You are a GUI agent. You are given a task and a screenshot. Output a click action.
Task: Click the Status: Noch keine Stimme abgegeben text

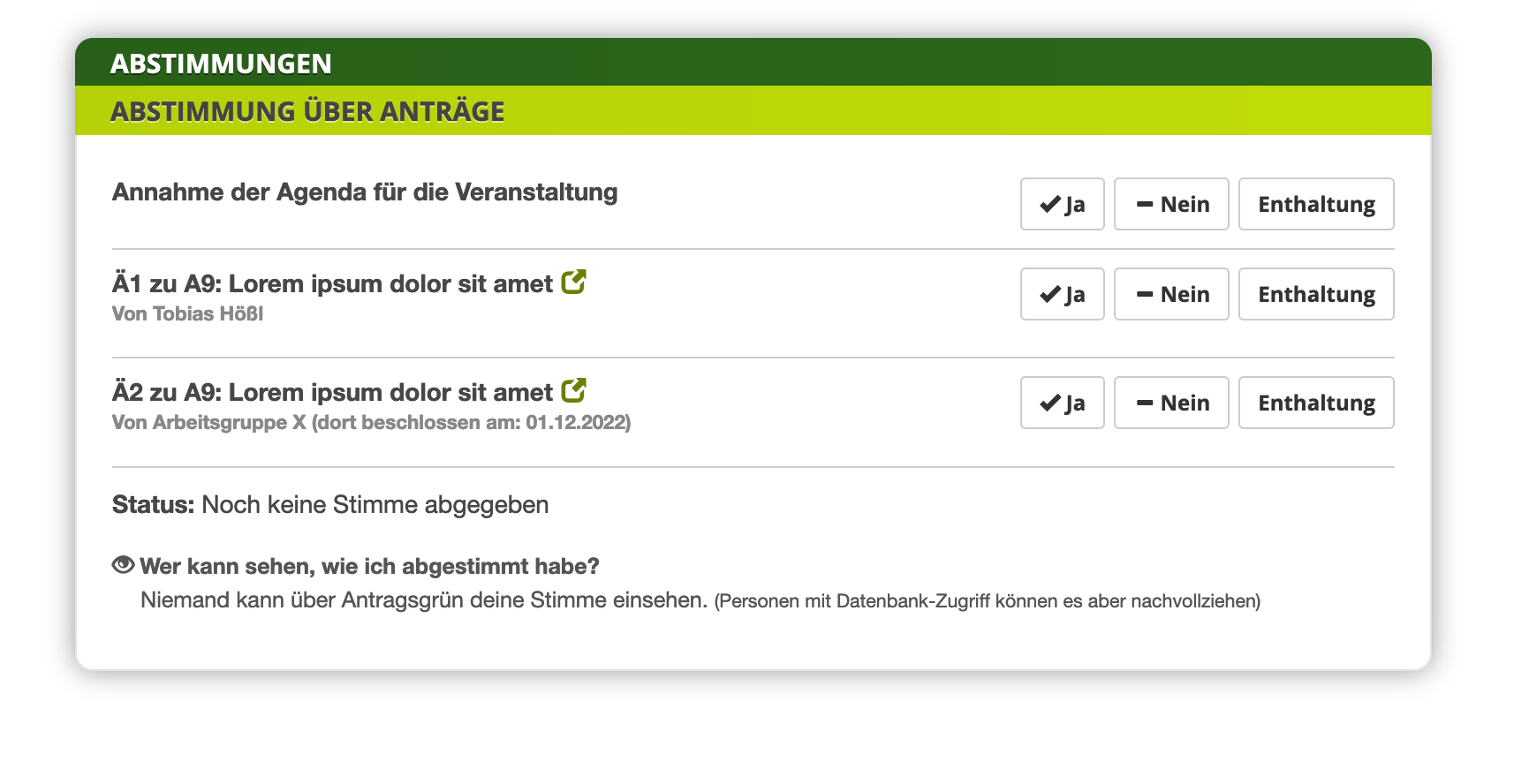329,505
